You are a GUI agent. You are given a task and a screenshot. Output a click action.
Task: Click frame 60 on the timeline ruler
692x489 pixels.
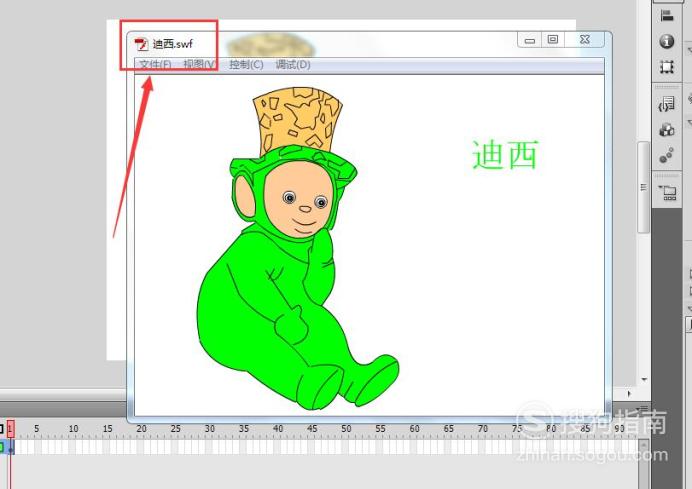[414, 429]
